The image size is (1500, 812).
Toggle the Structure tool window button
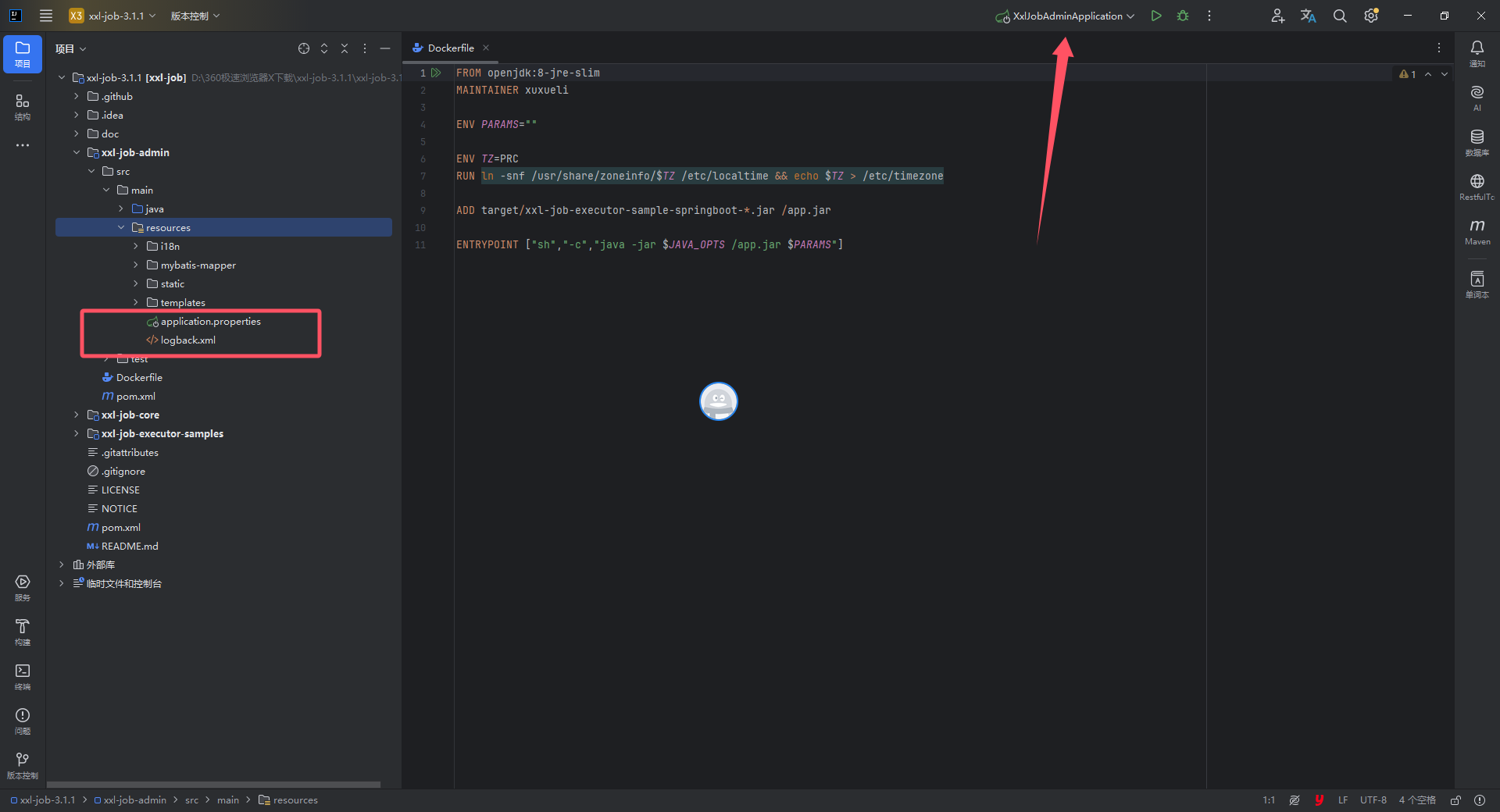tap(23, 106)
